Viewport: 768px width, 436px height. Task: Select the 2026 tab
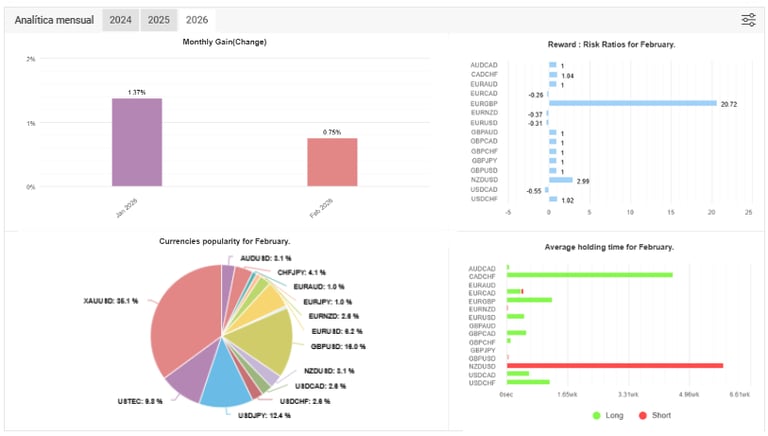tap(197, 20)
